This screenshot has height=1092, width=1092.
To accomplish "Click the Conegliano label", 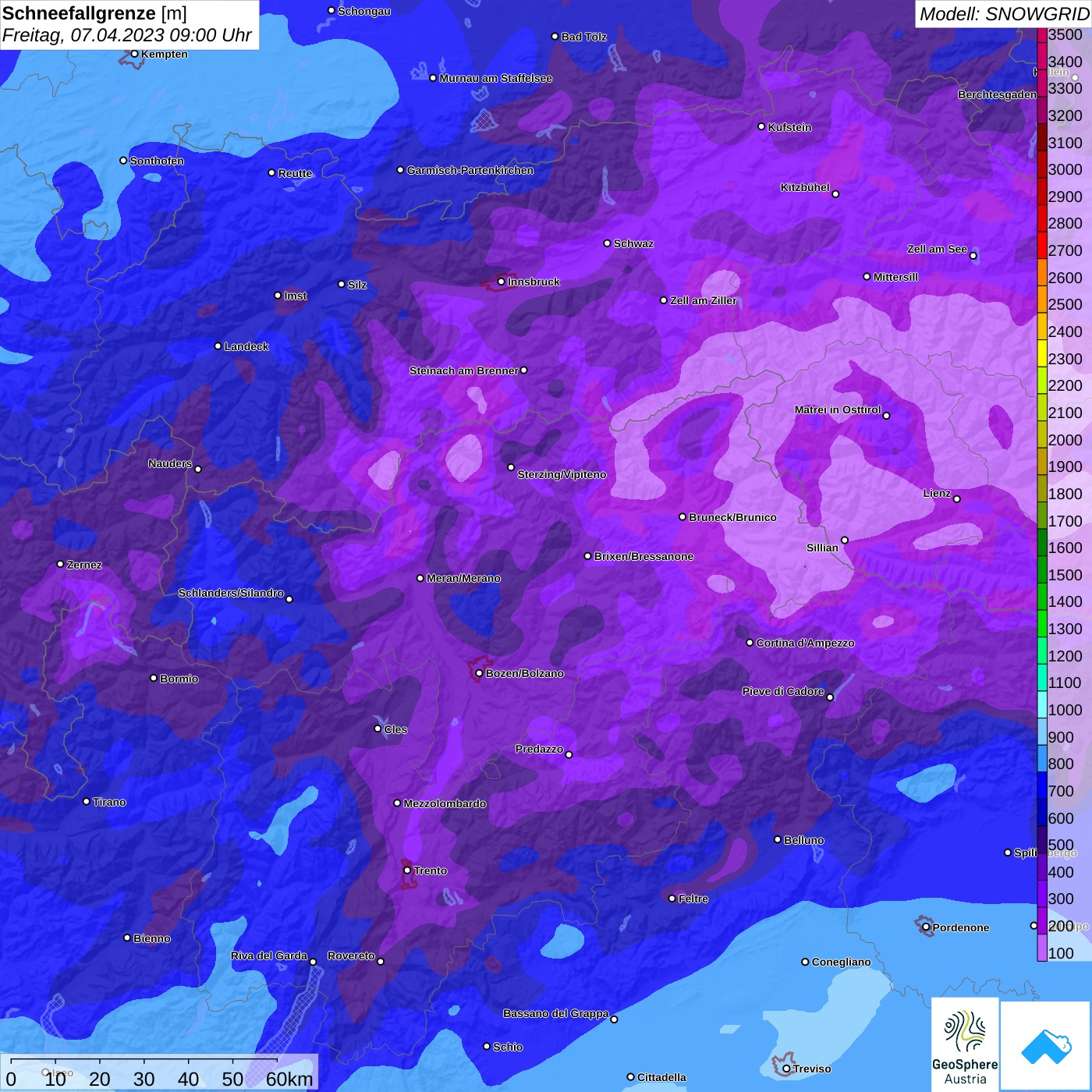I will pos(841,962).
